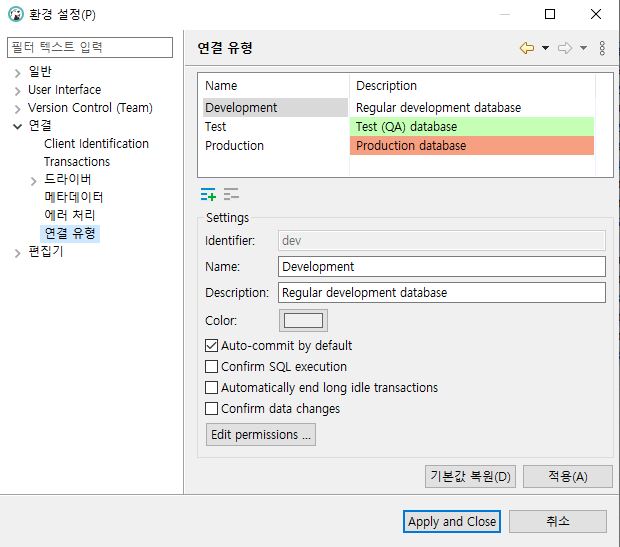Viewport: 620px width, 547px height.
Task: Click Apply and Close button
Action: (452, 522)
